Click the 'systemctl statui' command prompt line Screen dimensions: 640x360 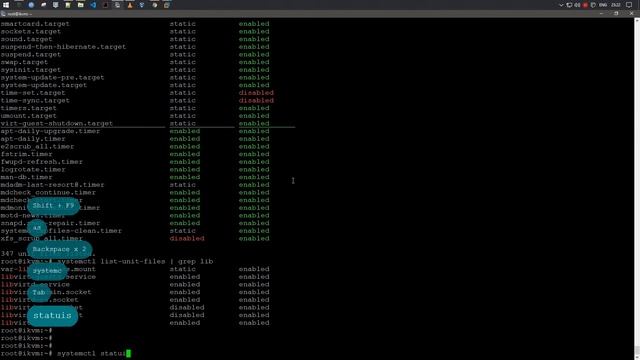[65, 353]
